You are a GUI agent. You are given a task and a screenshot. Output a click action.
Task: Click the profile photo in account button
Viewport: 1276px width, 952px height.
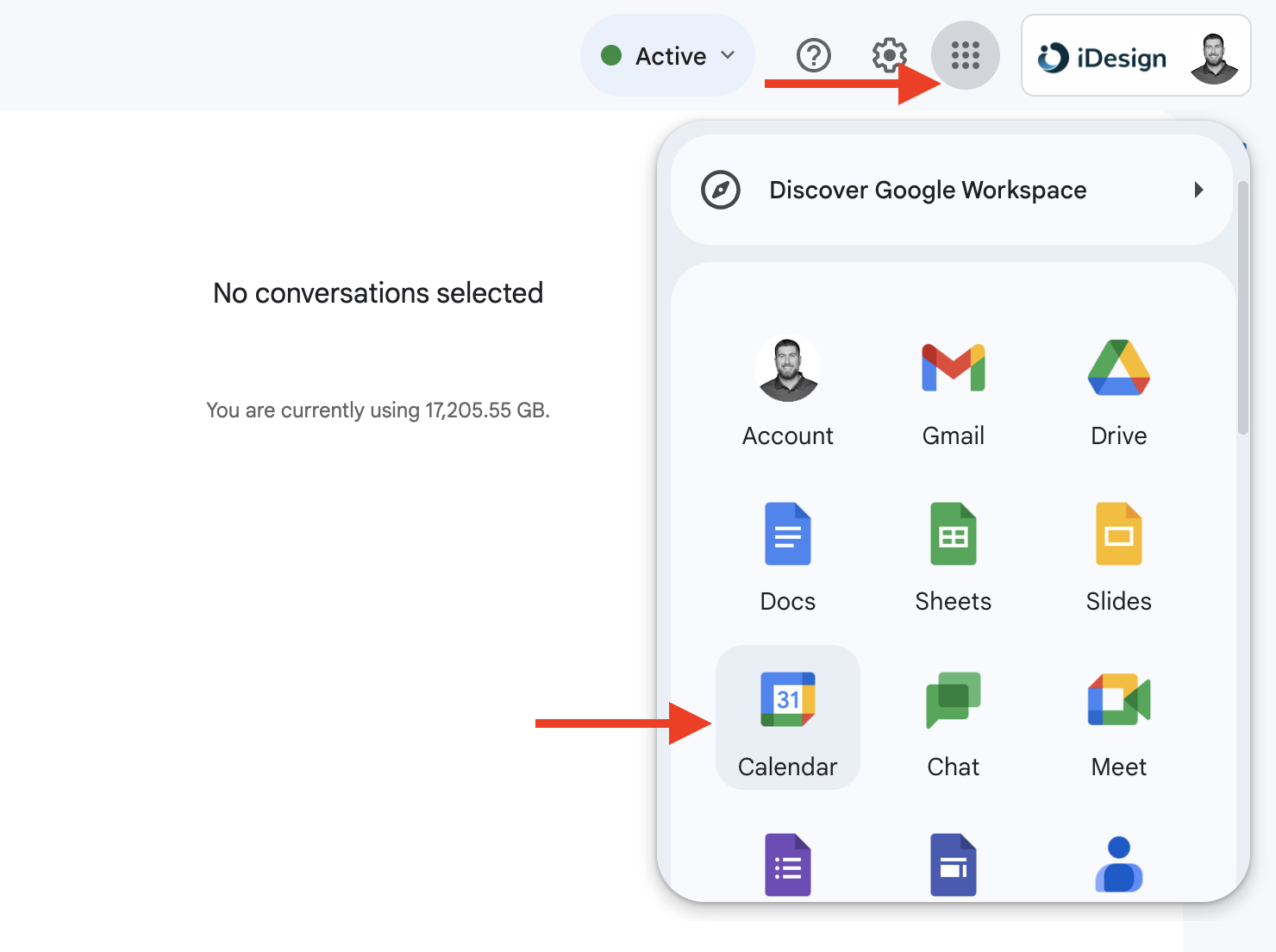tap(1214, 58)
